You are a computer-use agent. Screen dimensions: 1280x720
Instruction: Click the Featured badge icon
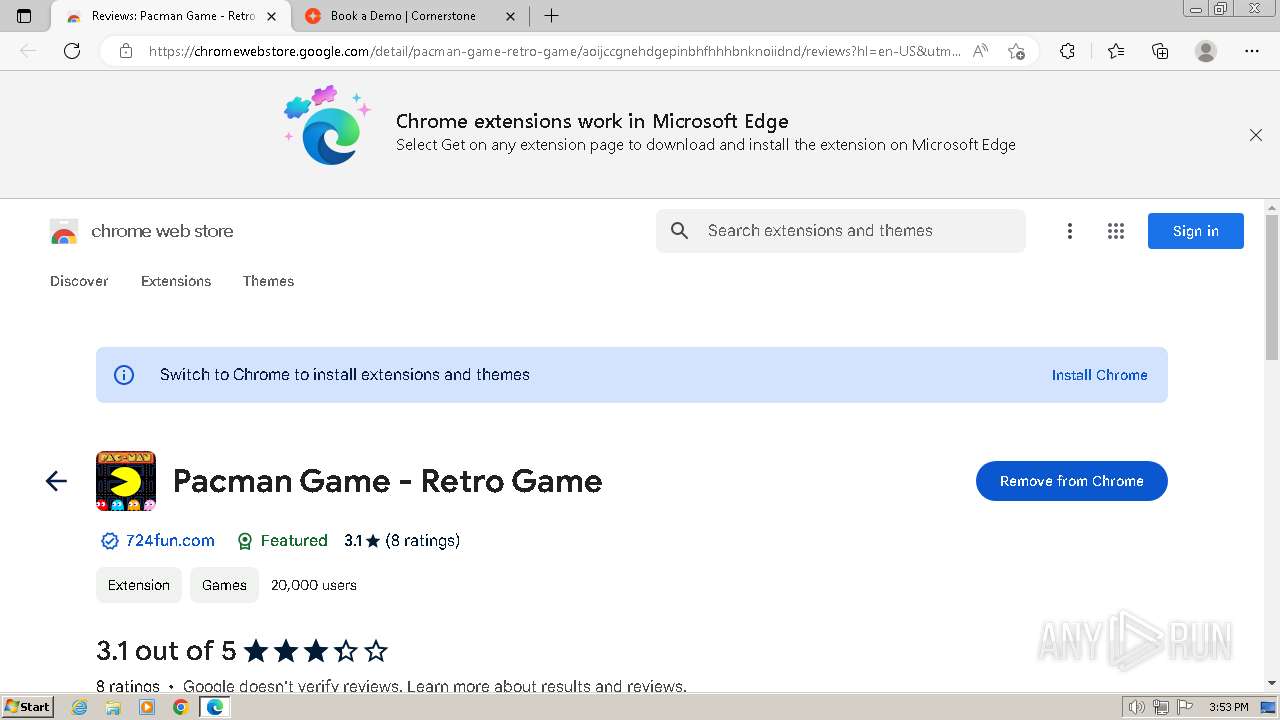[245, 541]
